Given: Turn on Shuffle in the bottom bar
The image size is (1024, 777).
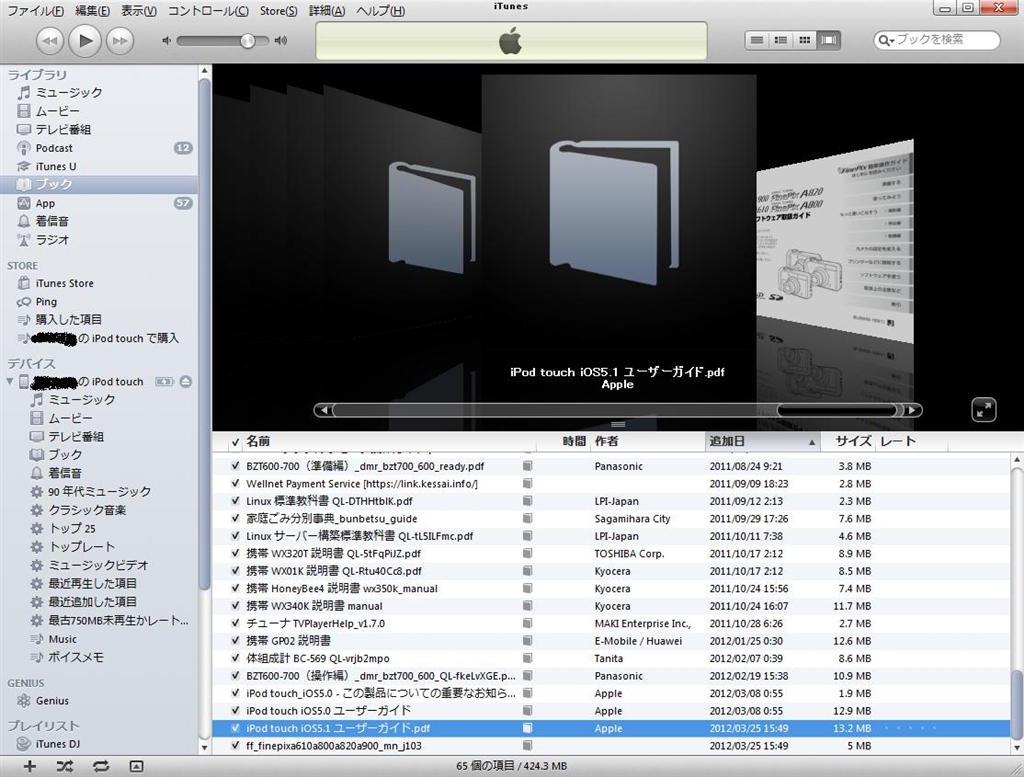Looking at the screenshot, I should tap(65, 766).
